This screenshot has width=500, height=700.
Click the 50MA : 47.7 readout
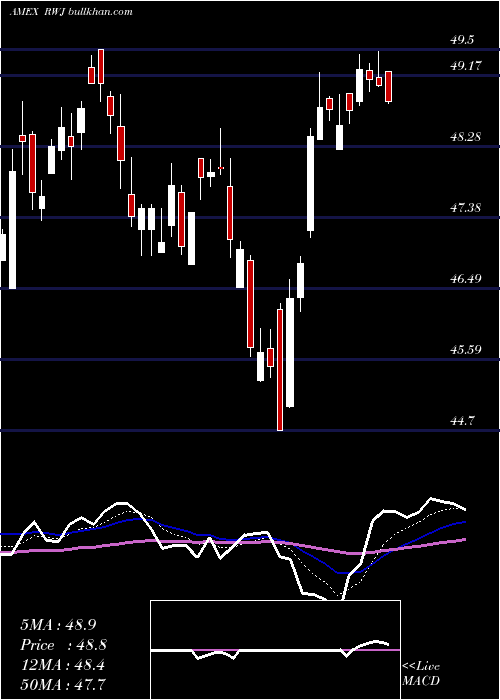[63, 684]
